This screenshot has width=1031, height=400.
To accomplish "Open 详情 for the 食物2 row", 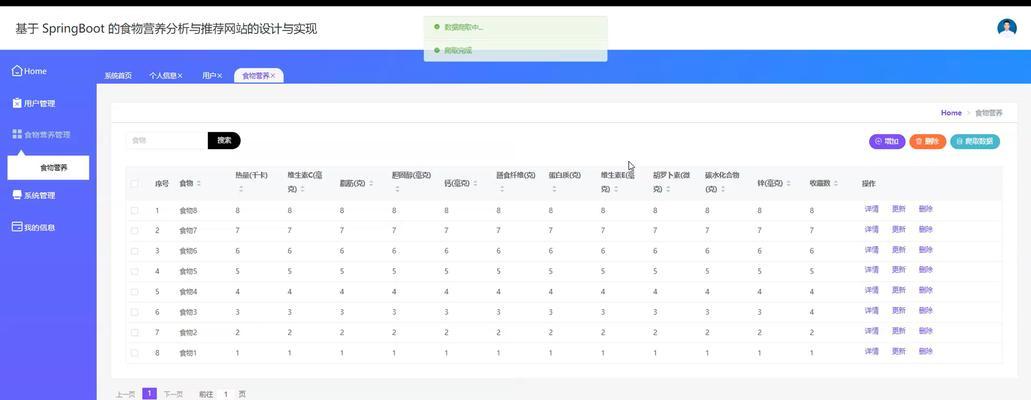I will click(871, 331).
